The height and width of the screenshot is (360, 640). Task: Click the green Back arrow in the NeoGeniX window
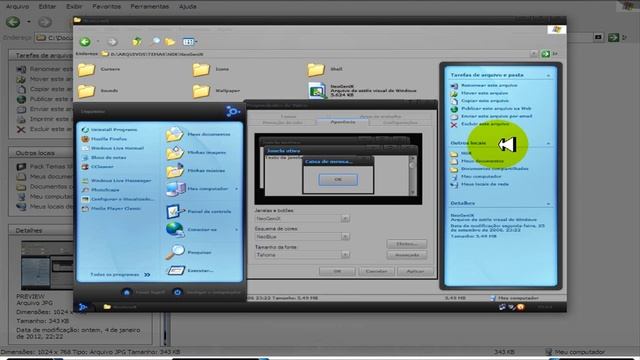[85, 42]
